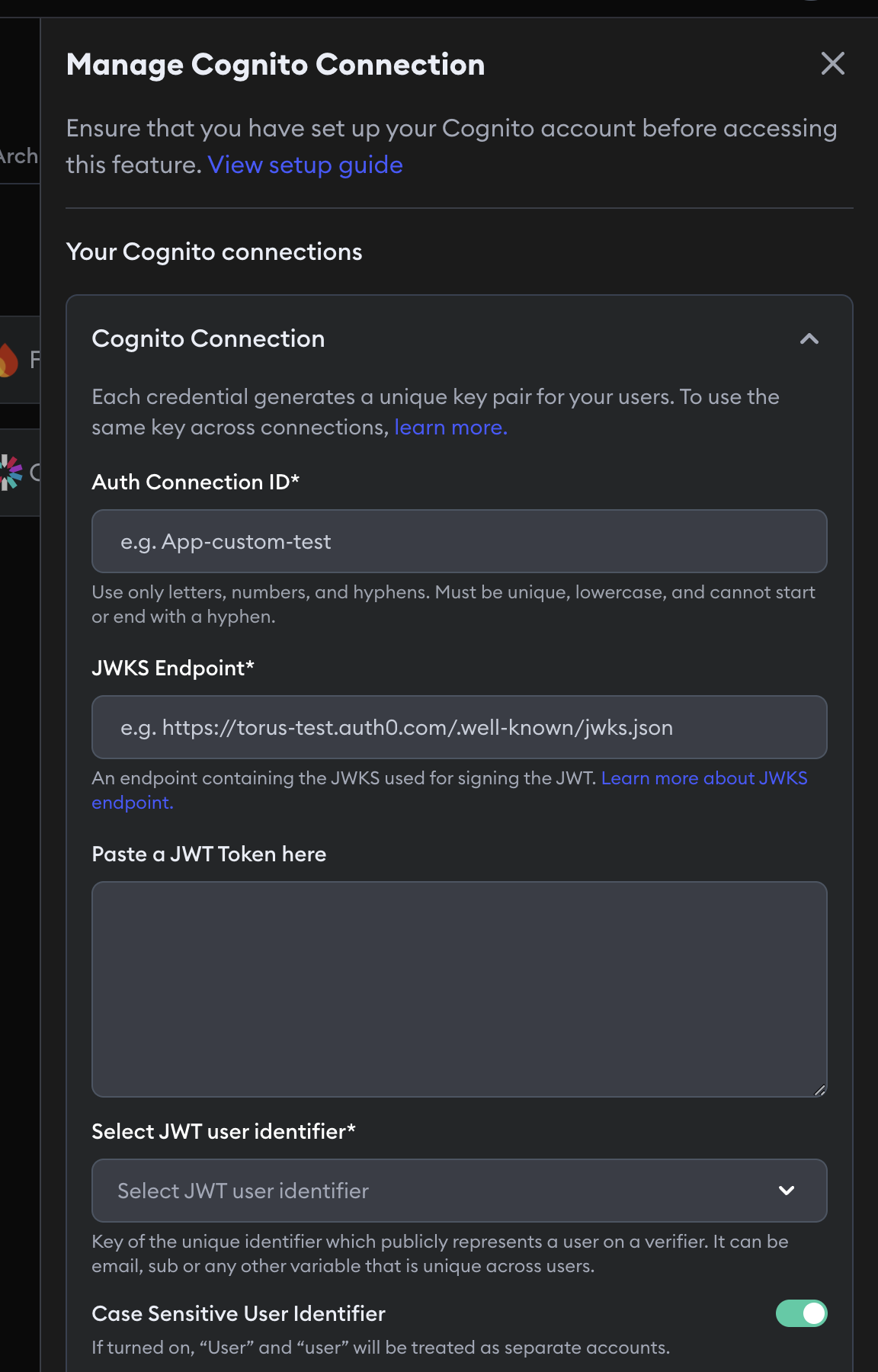Focus the Auth Connection ID input field

click(x=460, y=541)
